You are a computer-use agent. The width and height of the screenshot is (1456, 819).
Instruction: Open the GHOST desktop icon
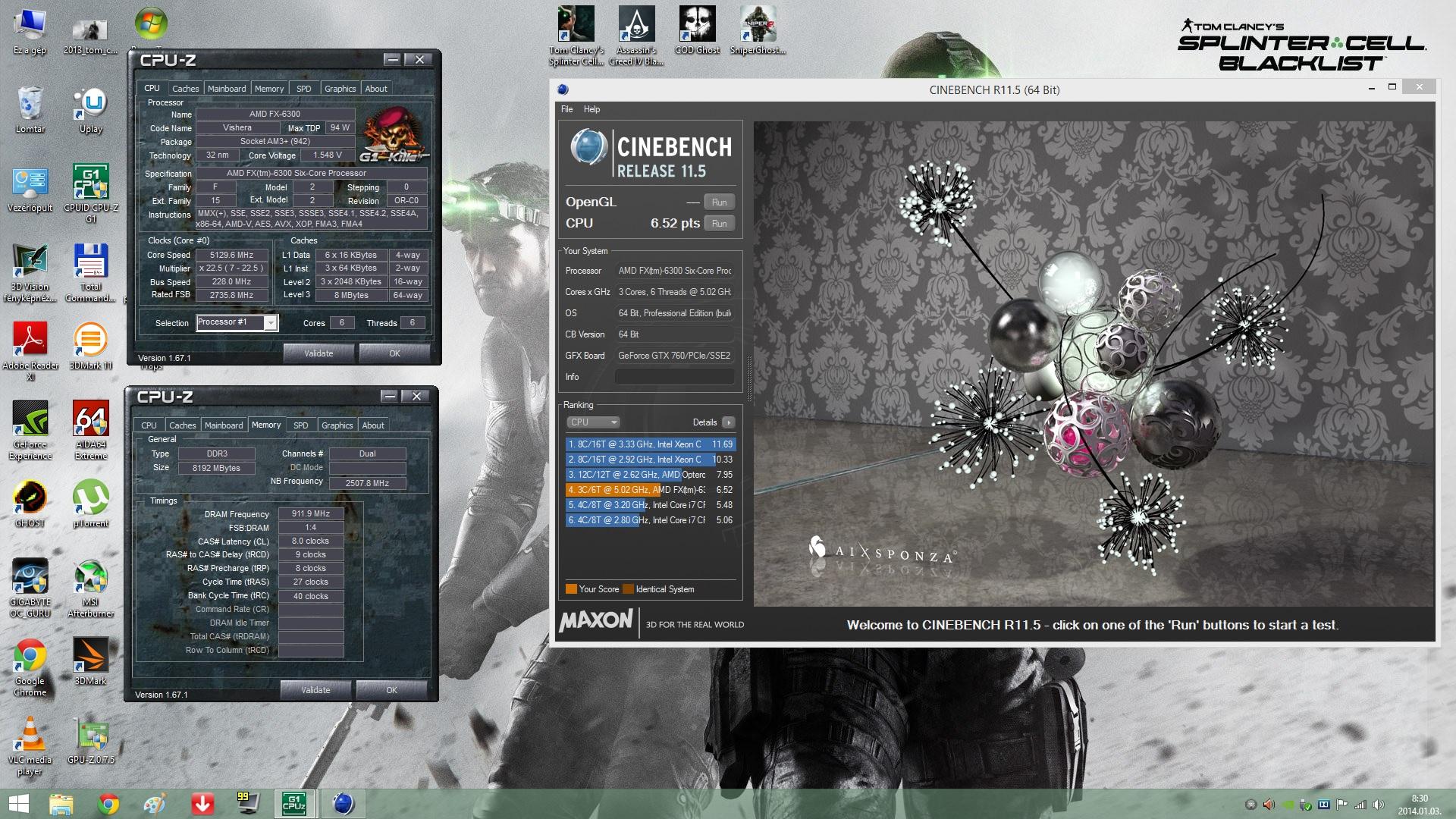[x=30, y=504]
